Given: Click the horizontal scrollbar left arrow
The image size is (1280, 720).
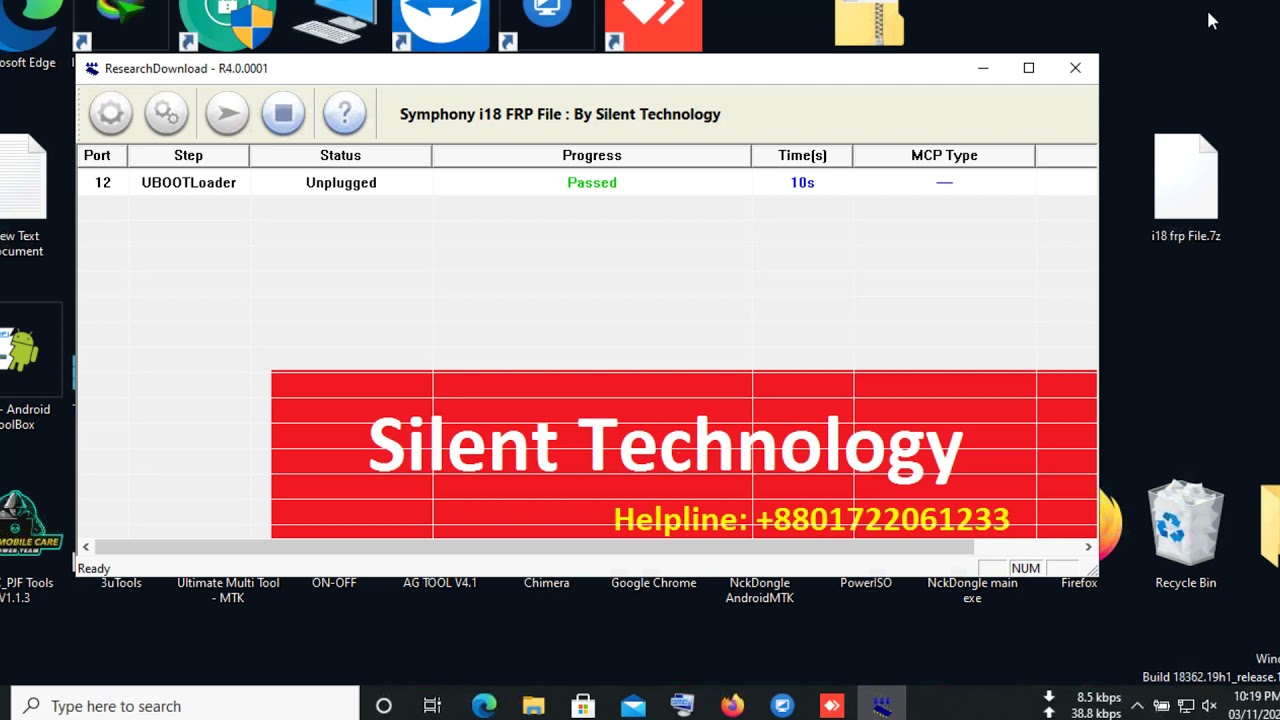Looking at the screenshot, I should coord(86,546).
